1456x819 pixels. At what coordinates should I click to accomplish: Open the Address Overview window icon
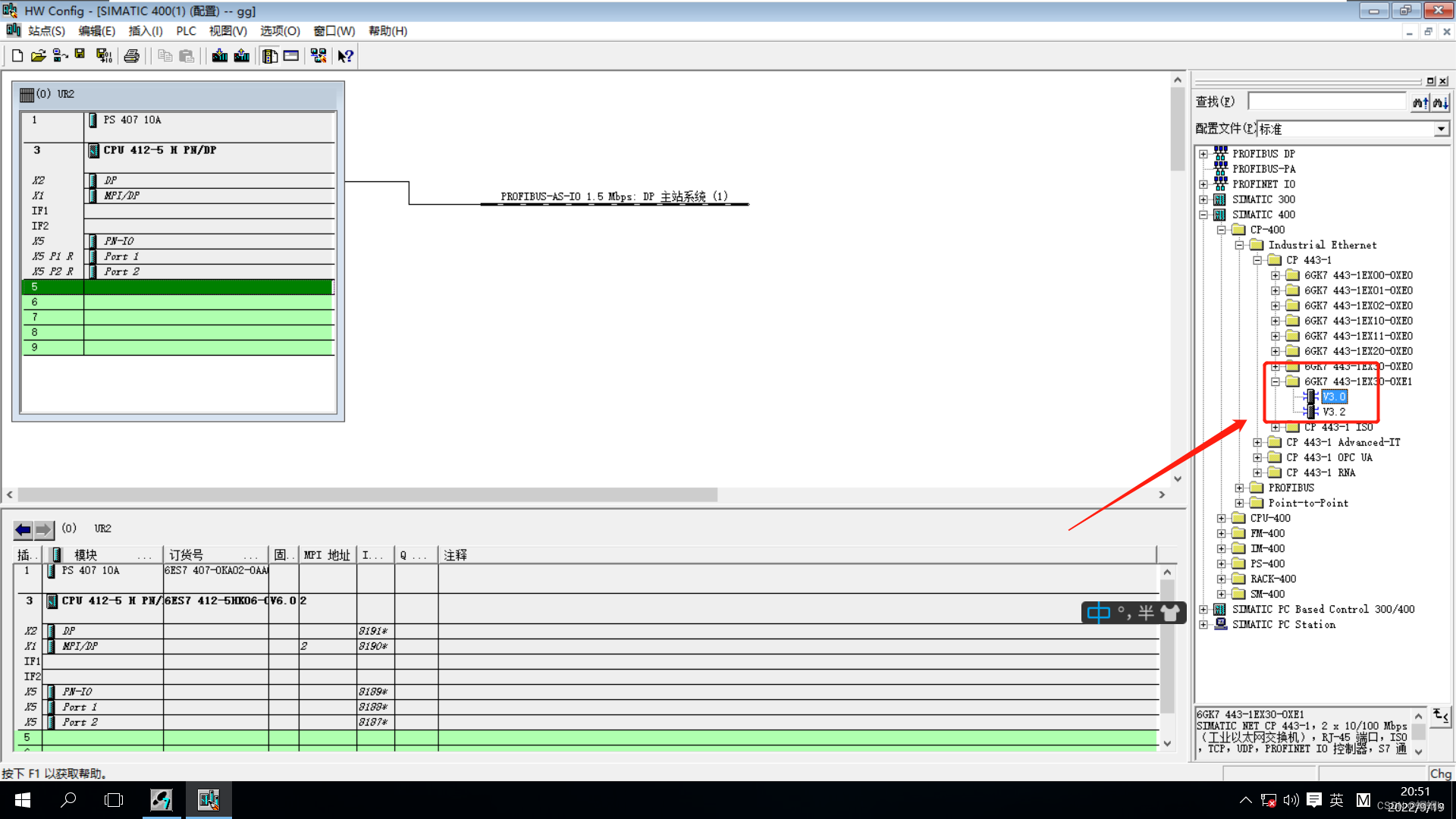click(291, 55)
